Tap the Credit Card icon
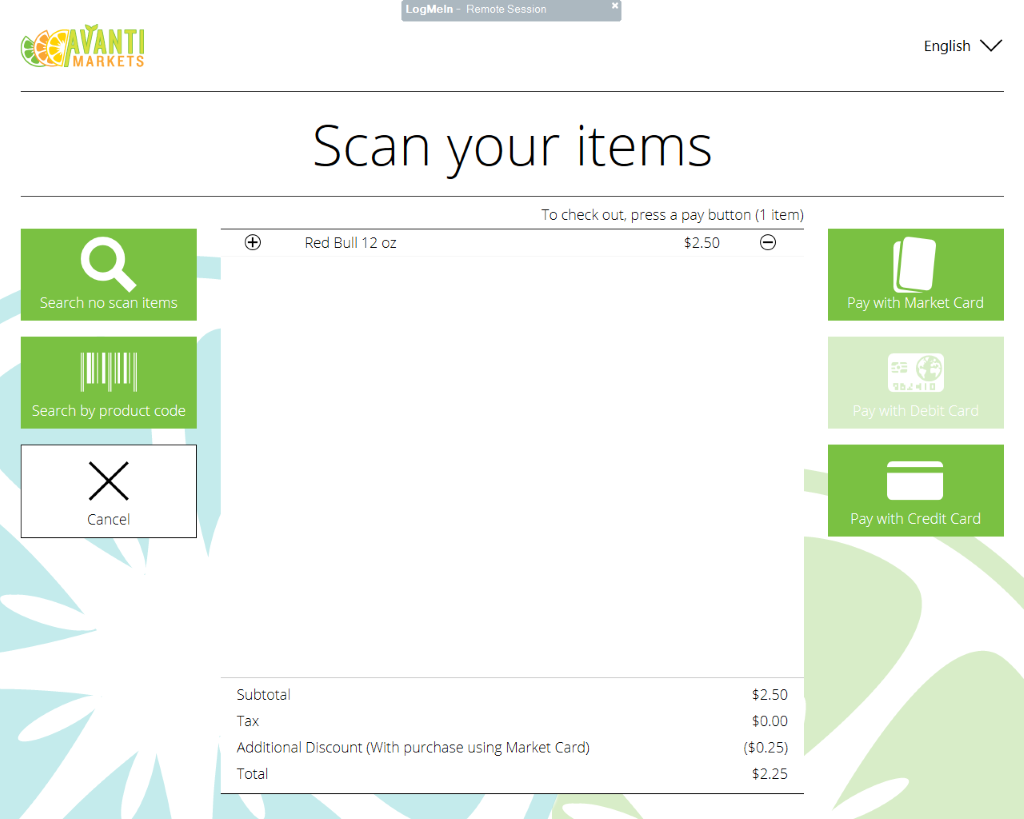Screen dimensions: 1024x819 tap(915, 481)
